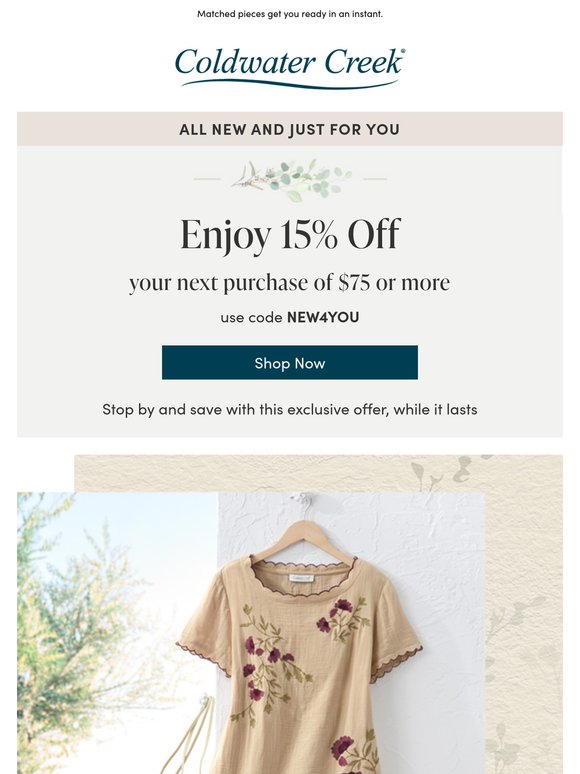Click the registered trademark symbol by logo
This screenshot has width=580, height=774.
coord(403,50)
